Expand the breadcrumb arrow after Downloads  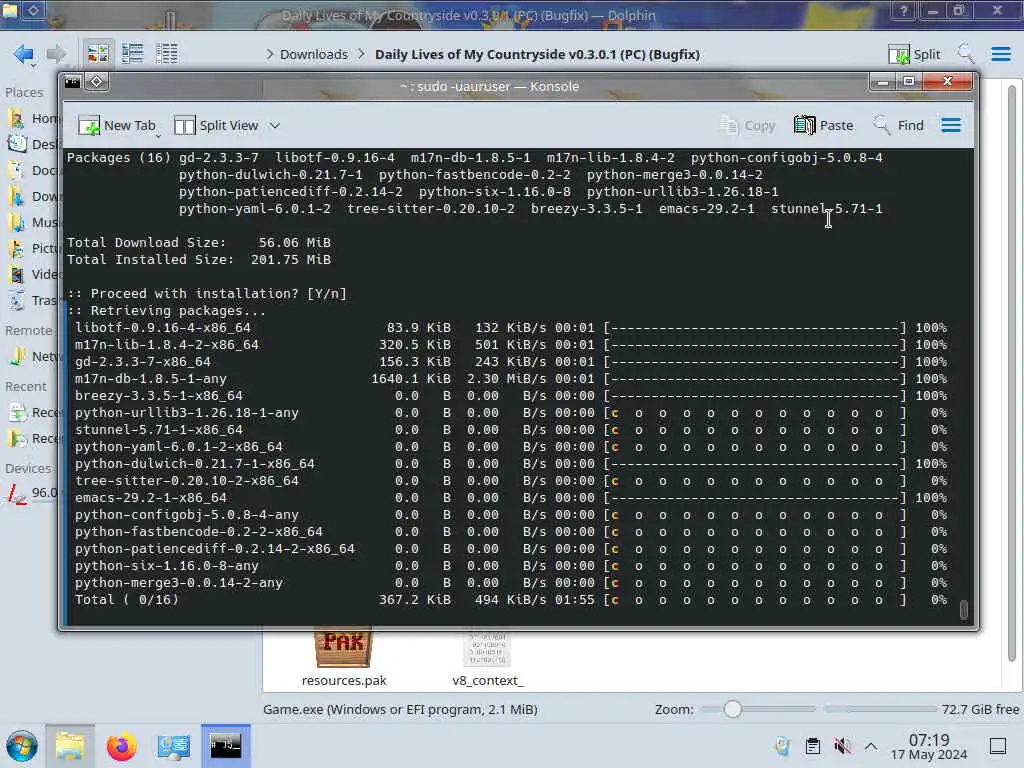pos(361,54)
